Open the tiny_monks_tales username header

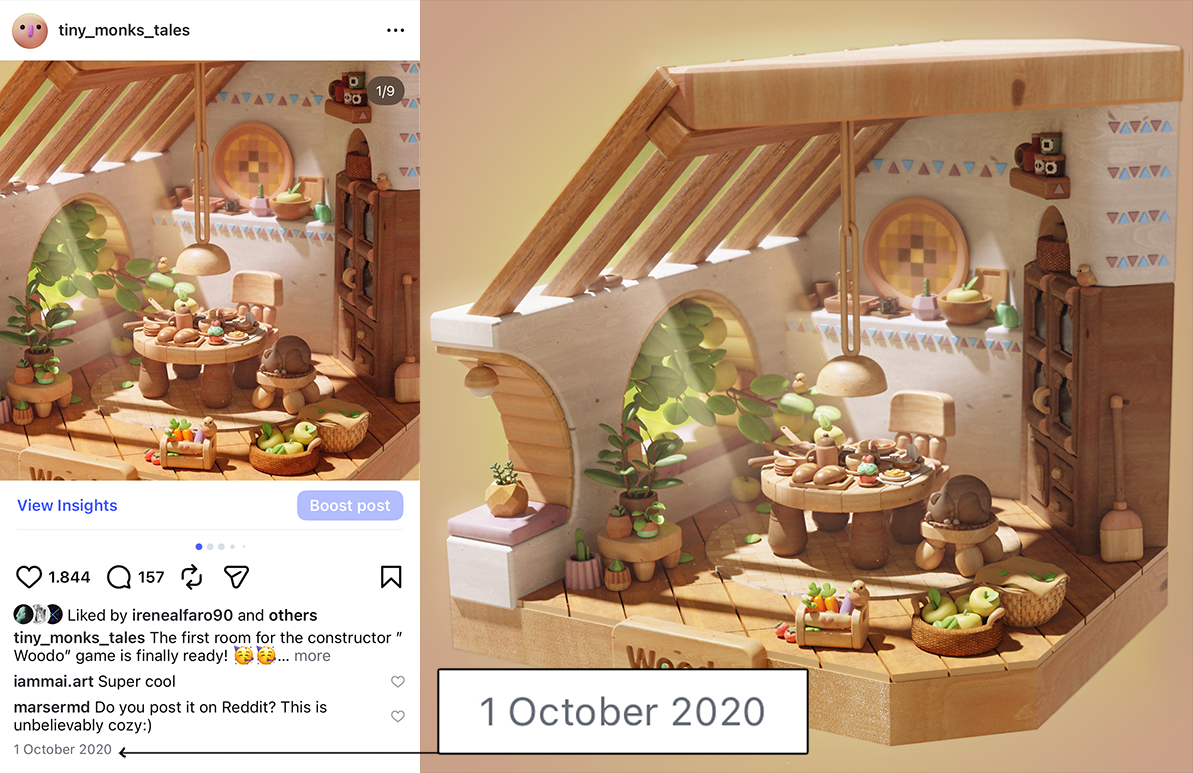point(124,30)
